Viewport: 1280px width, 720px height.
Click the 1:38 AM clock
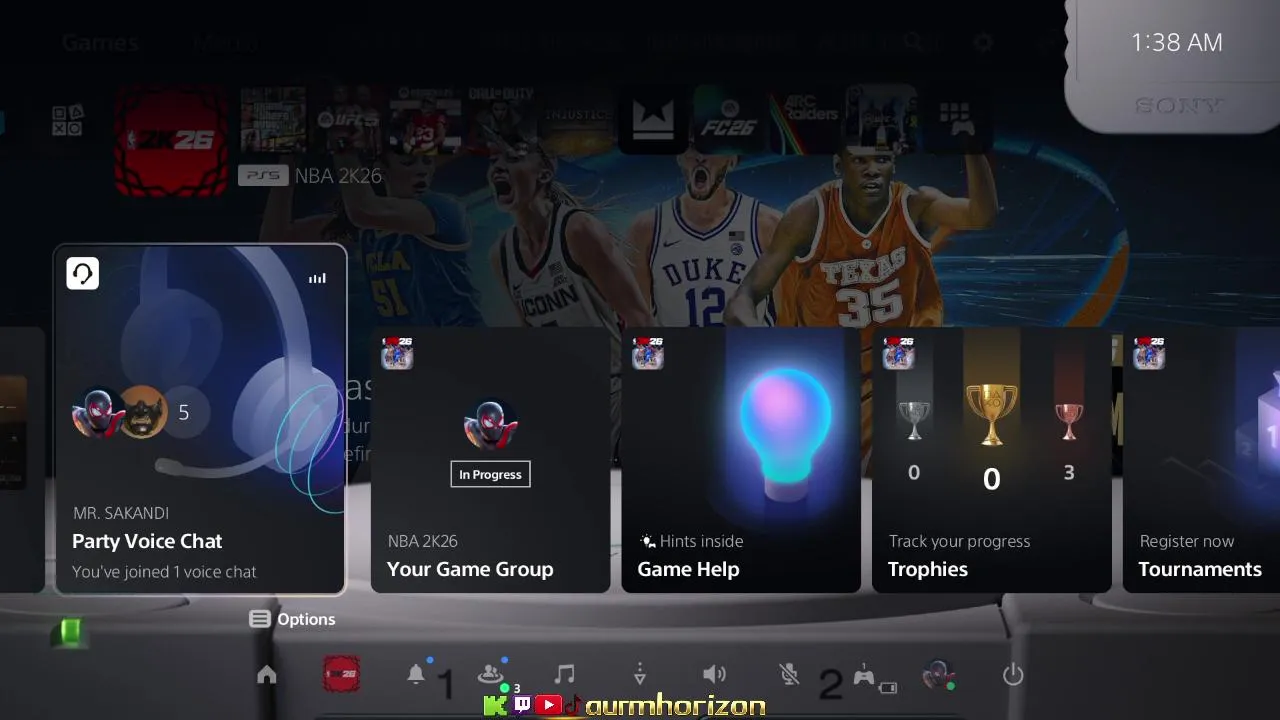pos(1177,42)
